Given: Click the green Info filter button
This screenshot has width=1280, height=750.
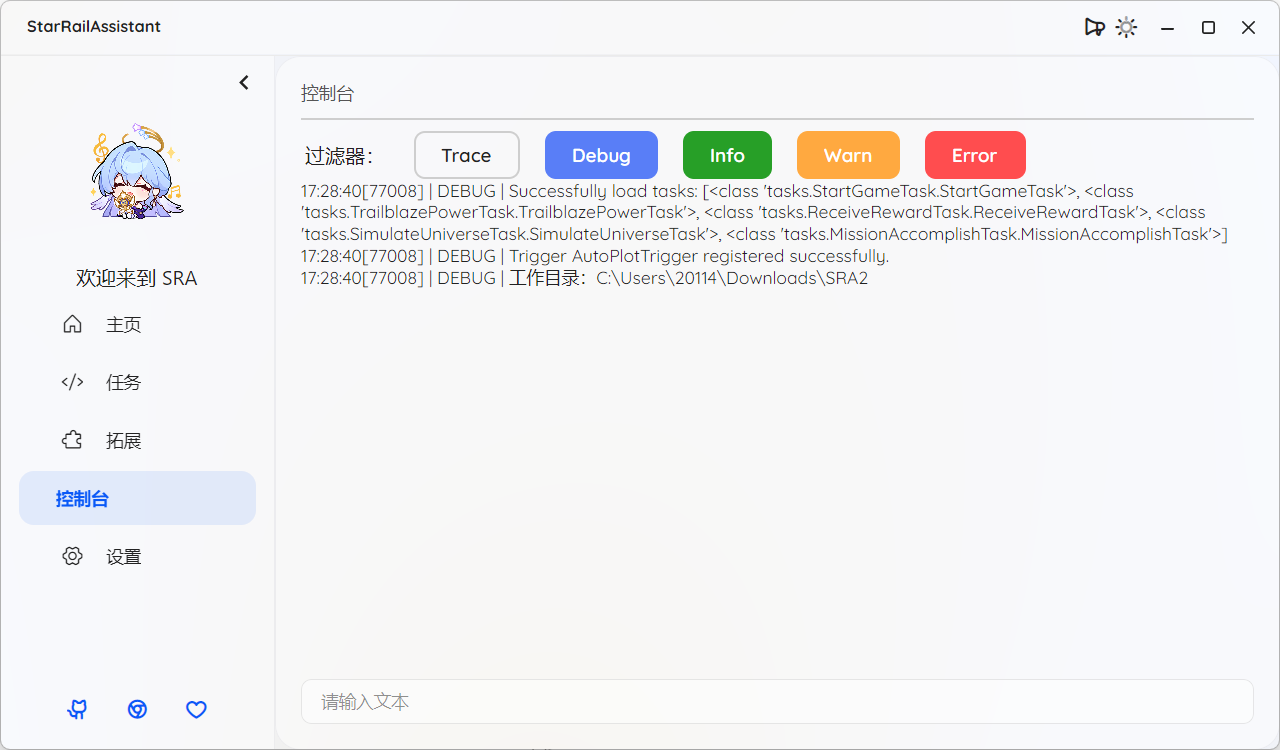Looking at the screenshot, I should (727, 155).
